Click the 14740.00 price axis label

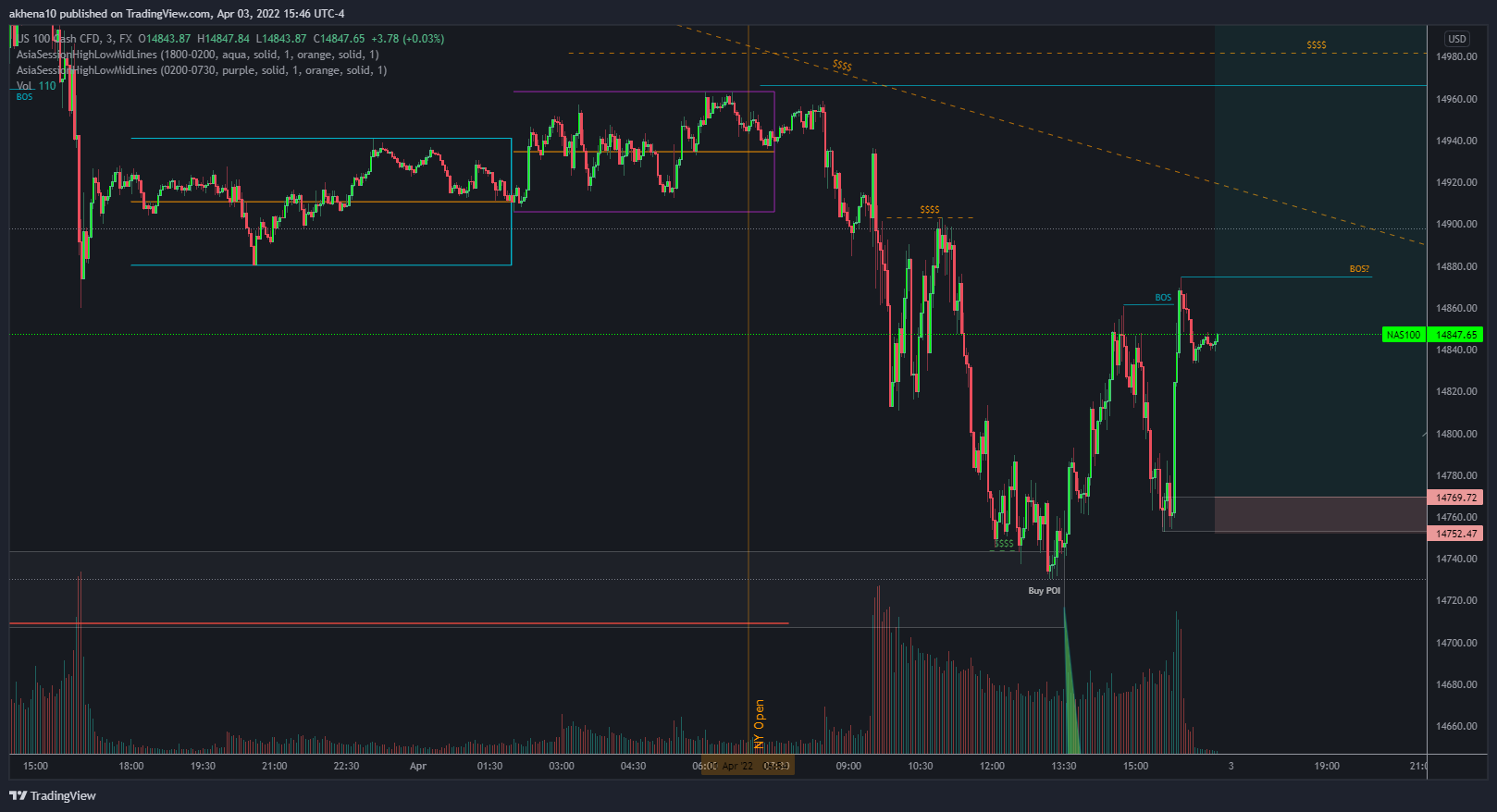1456,559
